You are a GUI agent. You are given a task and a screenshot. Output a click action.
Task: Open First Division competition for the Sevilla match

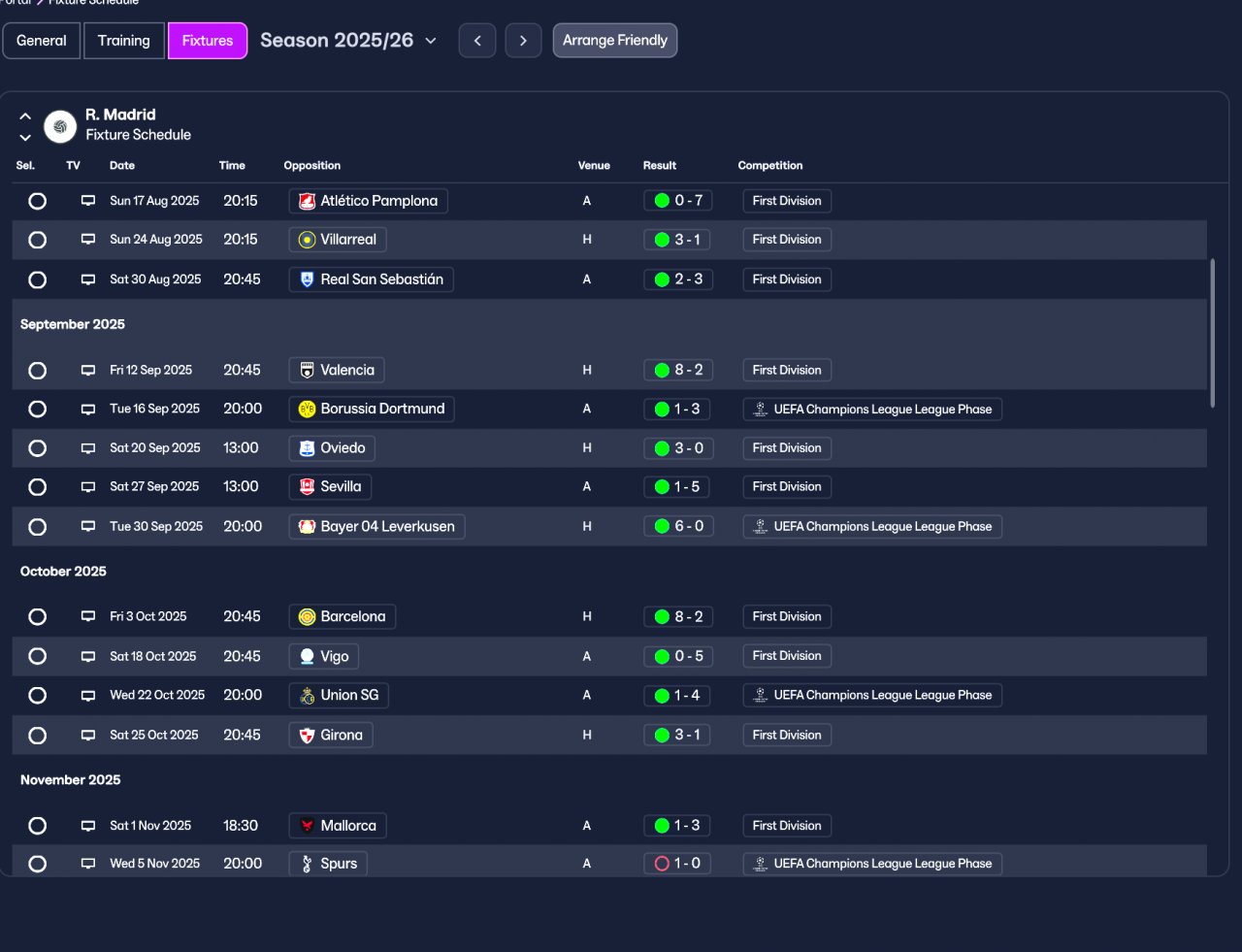(787, 487)
